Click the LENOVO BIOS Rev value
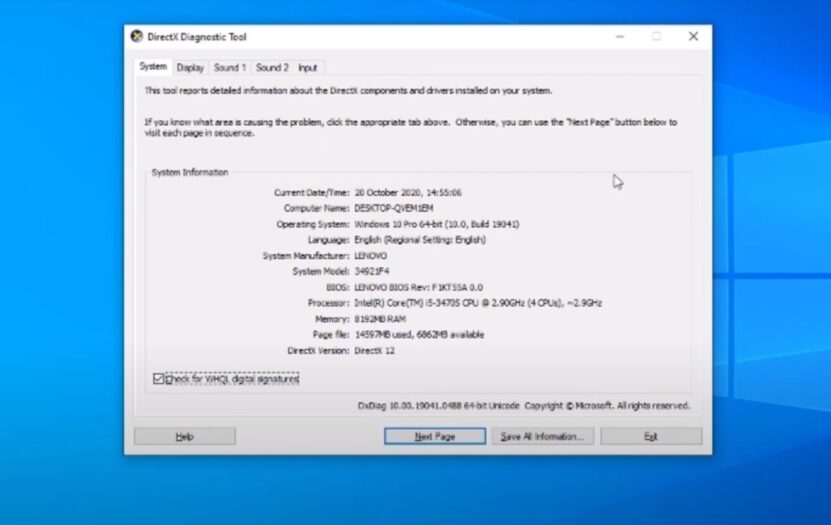The height and width of the screenshot is (525, 831). pos(418,287)
